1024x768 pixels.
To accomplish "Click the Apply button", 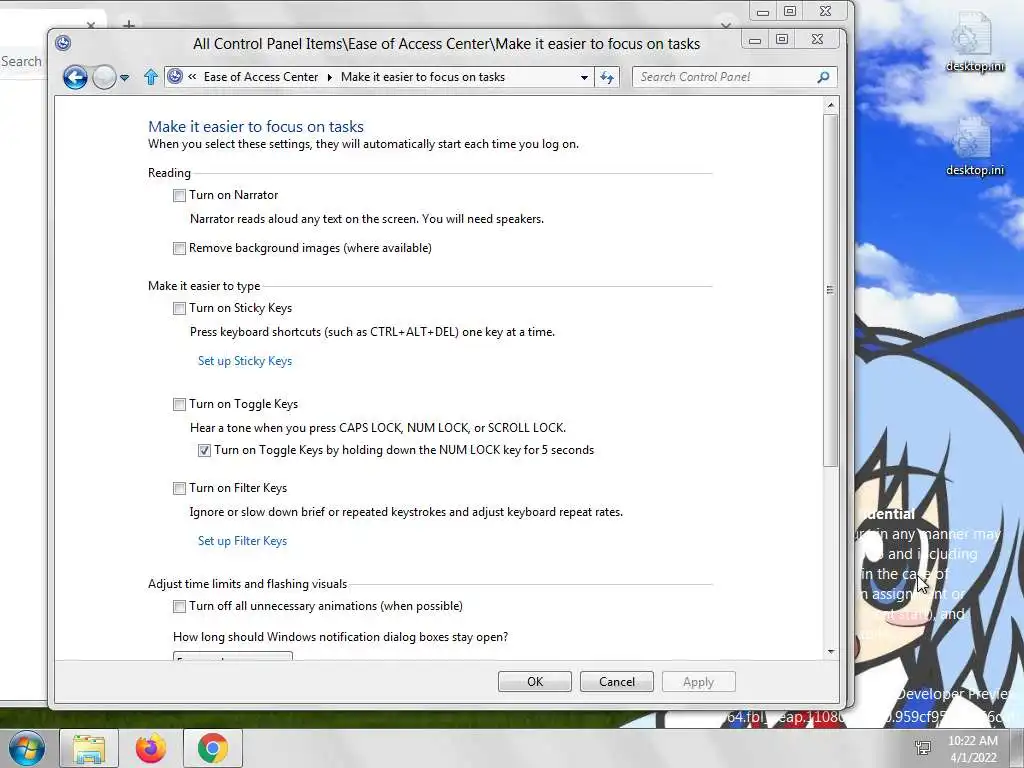I will tap(698, 682).
